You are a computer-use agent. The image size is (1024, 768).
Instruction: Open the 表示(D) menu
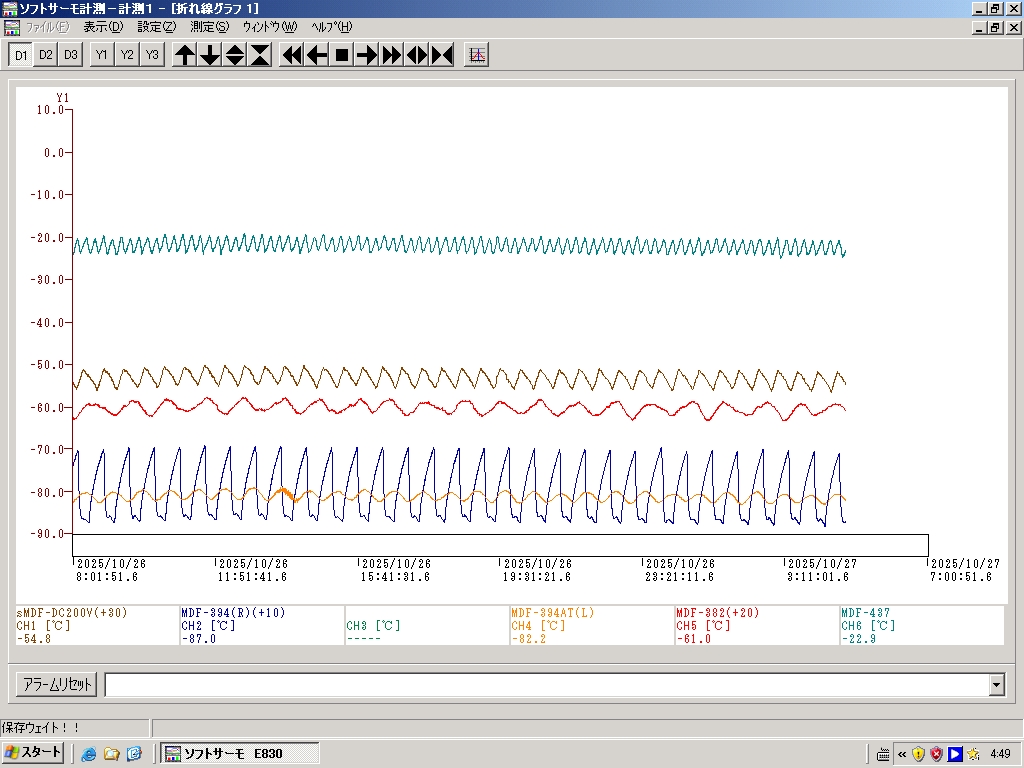point(103,27)
